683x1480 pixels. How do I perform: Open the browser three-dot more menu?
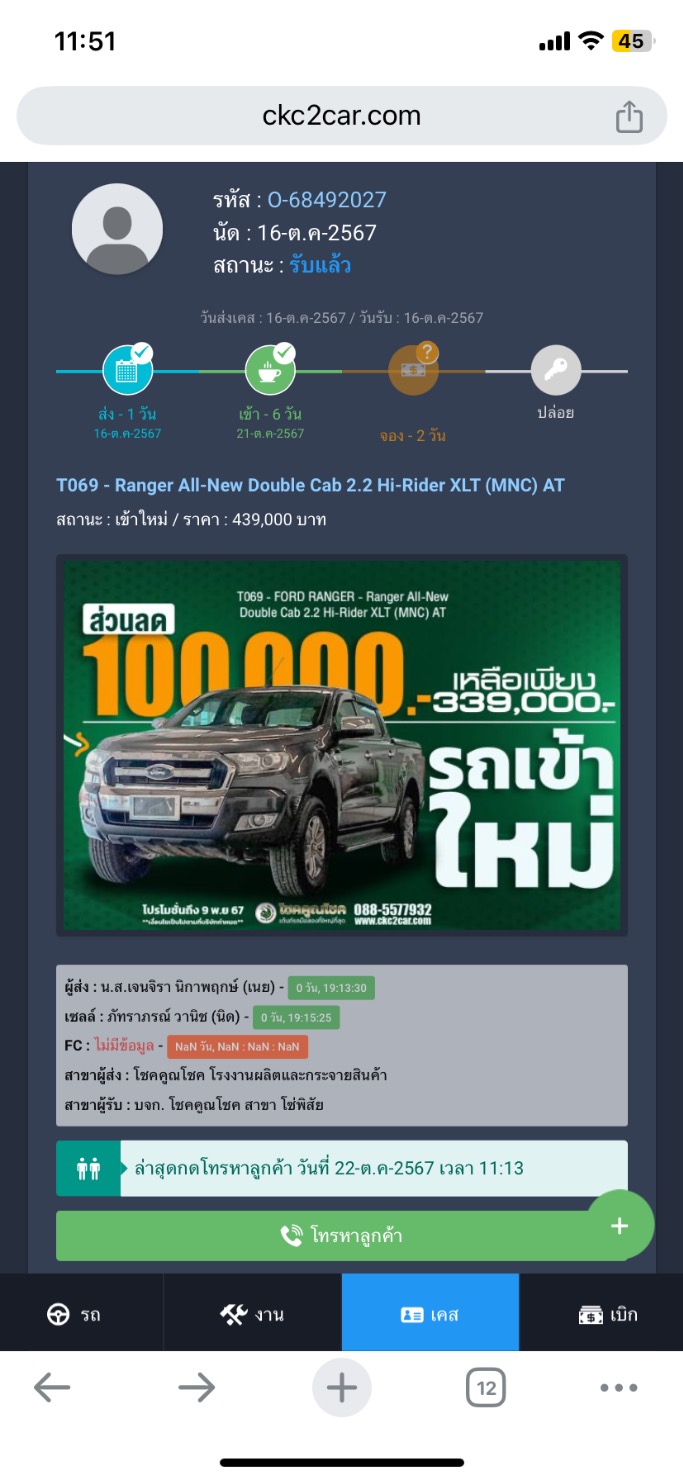click(x=619, y=1388)
